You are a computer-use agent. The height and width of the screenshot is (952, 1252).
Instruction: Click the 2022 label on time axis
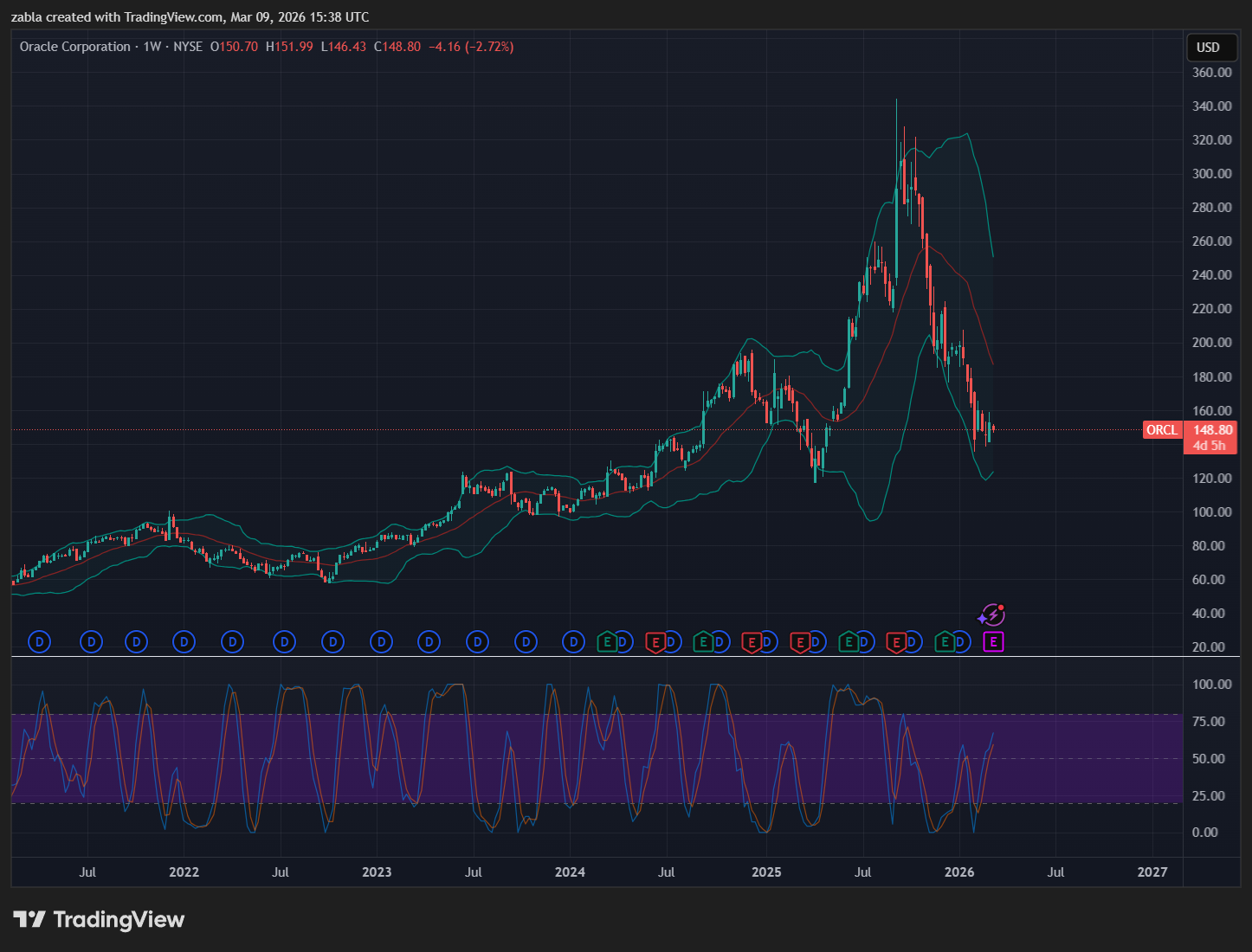(x=184, y=872)
